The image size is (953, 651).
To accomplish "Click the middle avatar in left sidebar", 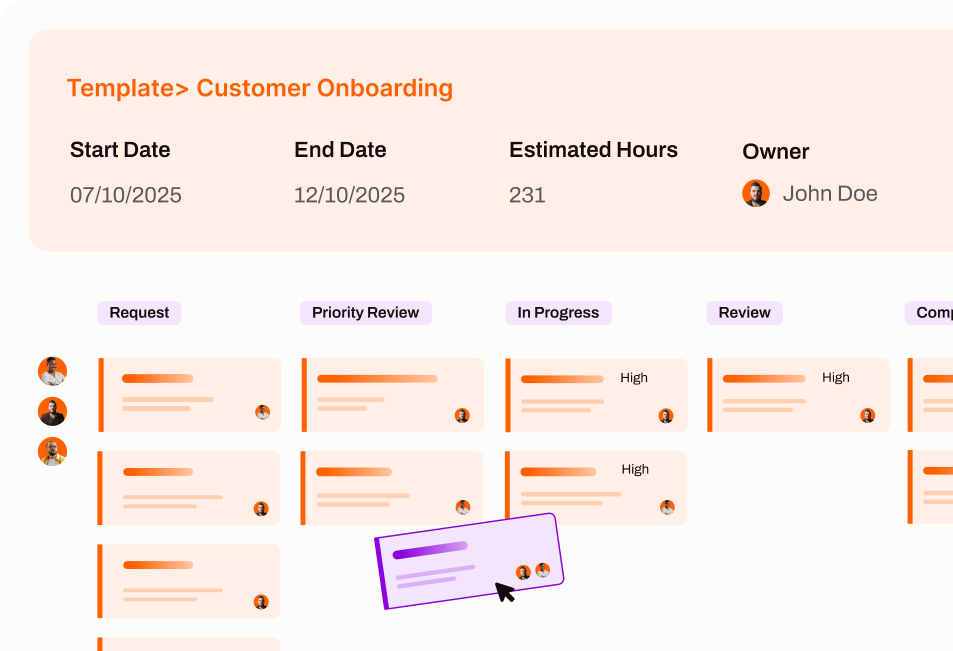I will tap(52, 411).
